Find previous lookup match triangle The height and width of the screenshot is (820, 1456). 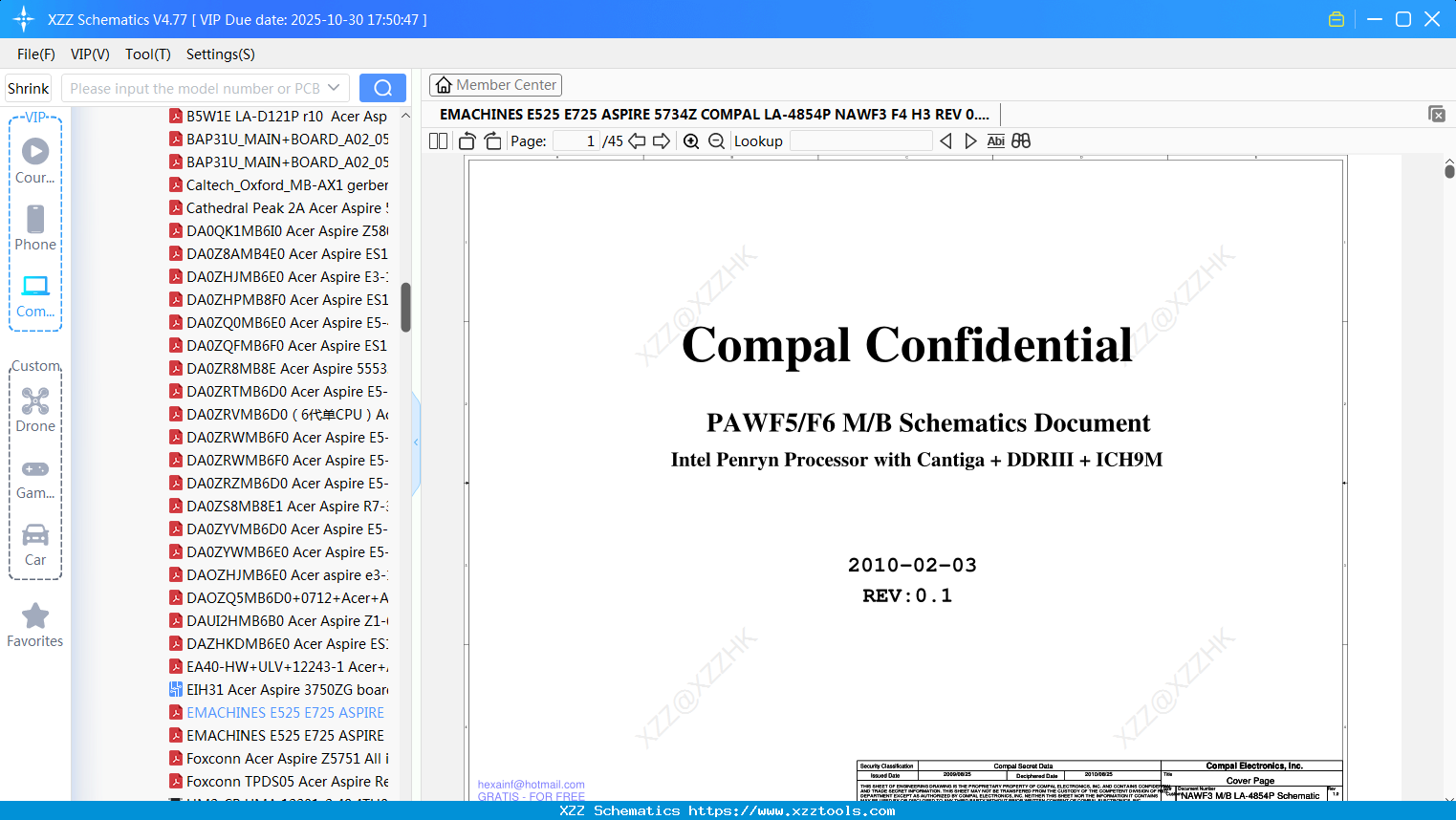(945, 141)
